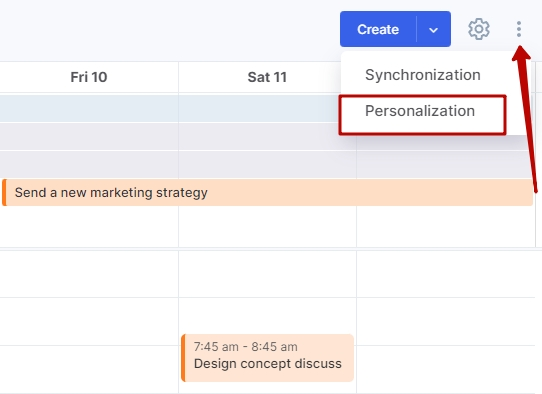Open the Design concept discuss event
Screen dimensions: 542x394
(x=268, y=358)
